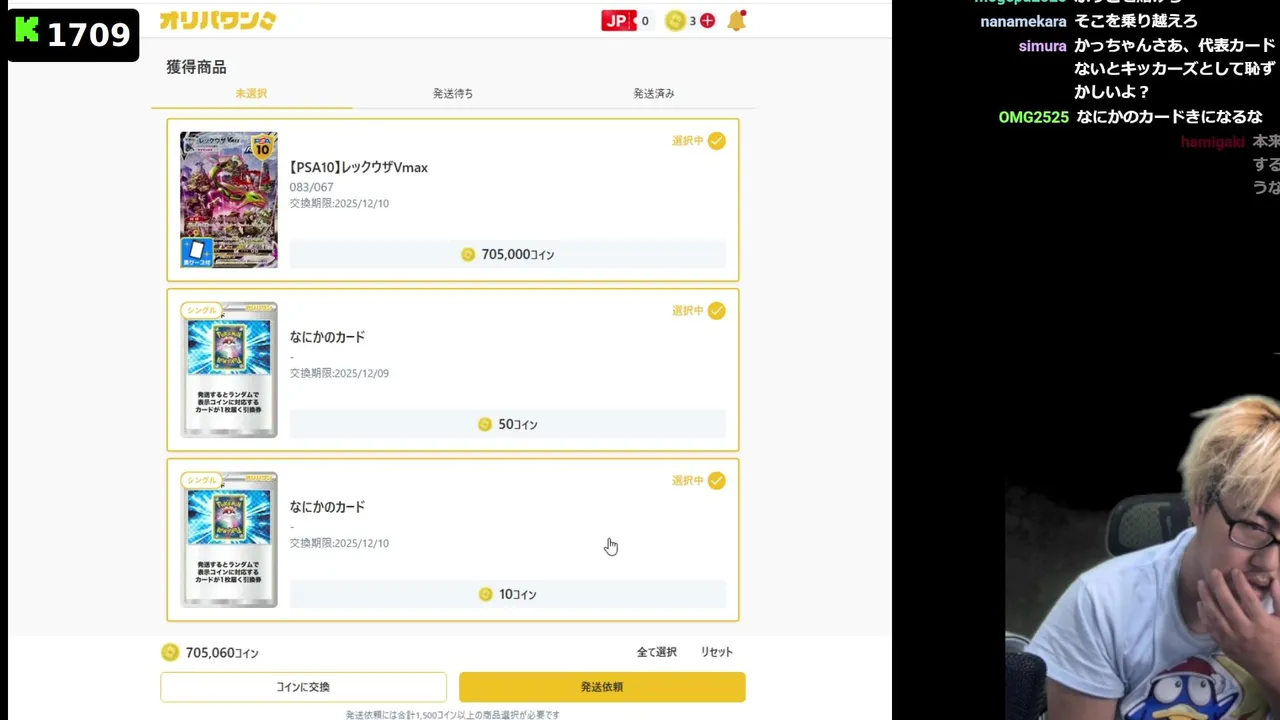Screen dimensions: 1280x720
Task: Click coin icon beside 705,000コイン
Action: [x=468, y=255]
